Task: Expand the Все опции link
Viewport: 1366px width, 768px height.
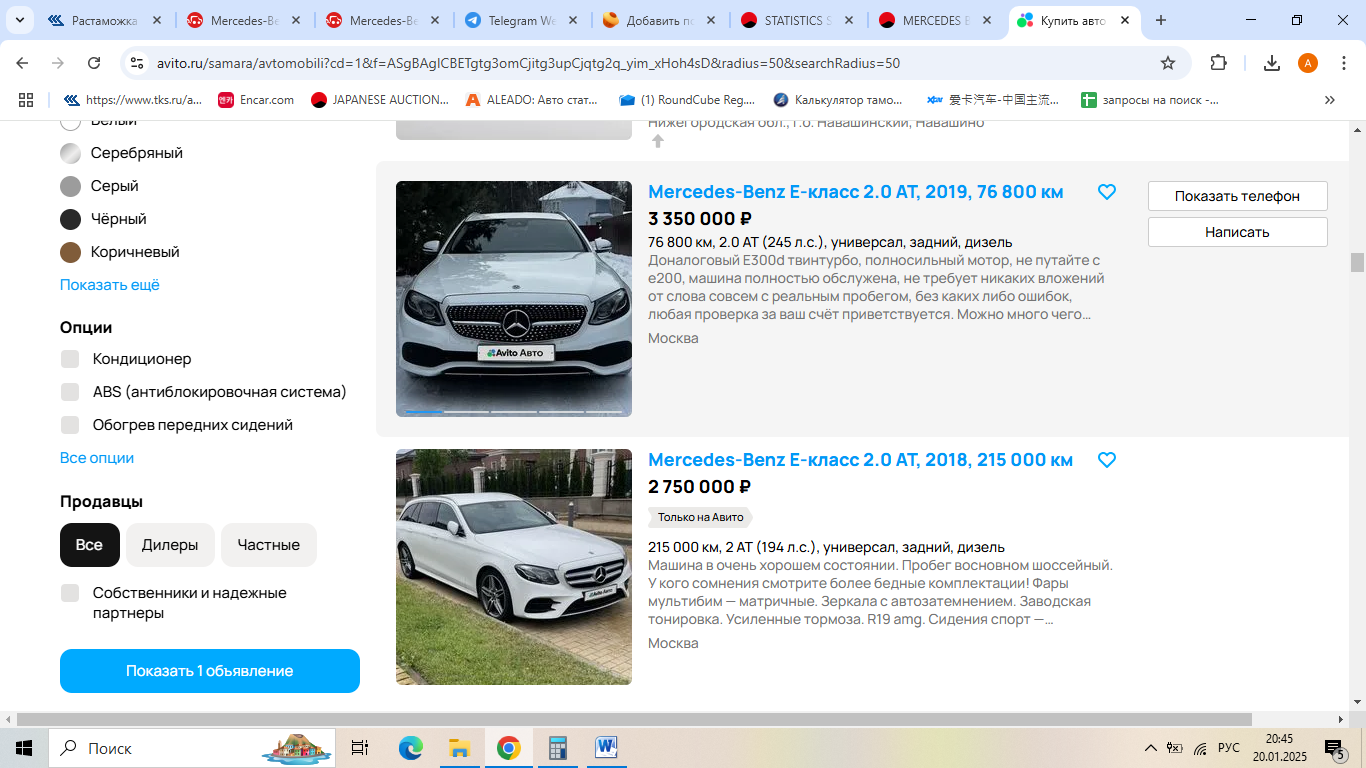Action: (97, 458)
